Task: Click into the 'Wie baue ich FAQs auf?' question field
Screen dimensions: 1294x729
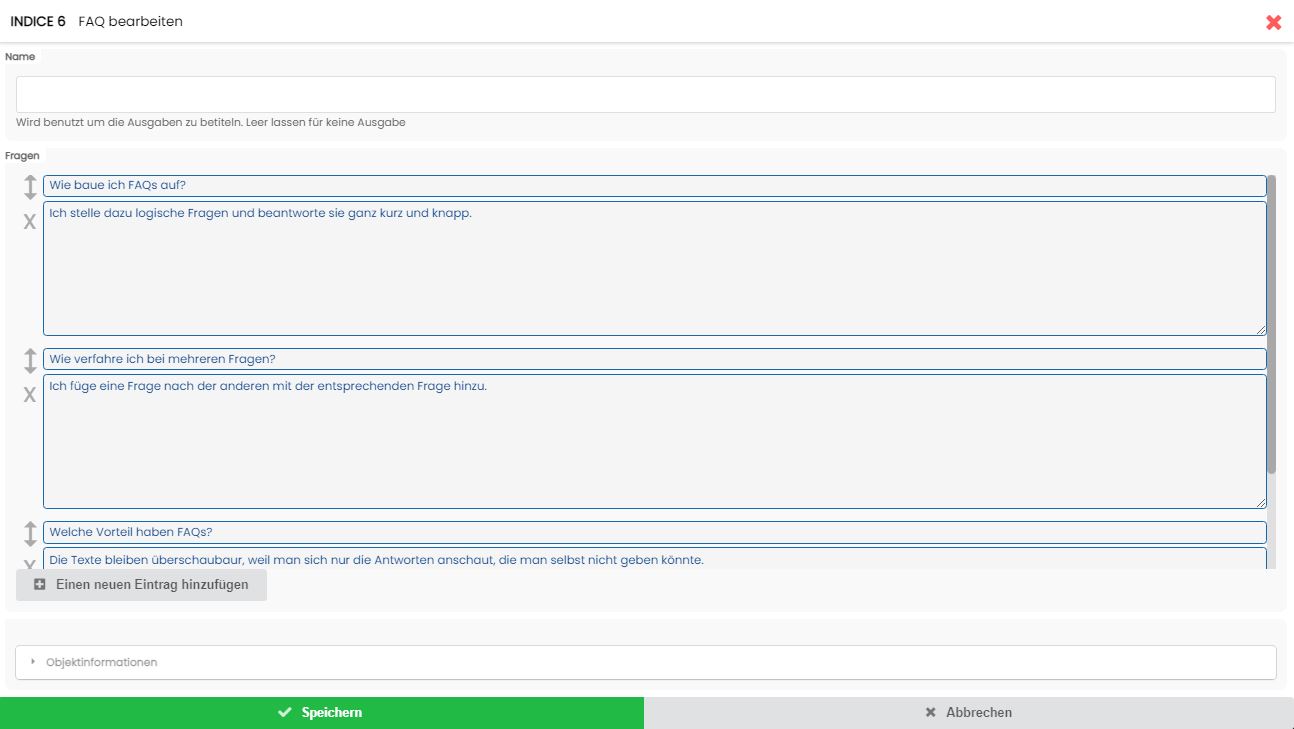Action: 654,186
